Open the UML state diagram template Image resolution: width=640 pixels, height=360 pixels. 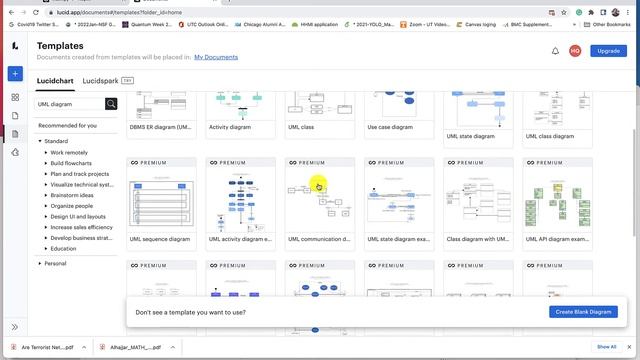[478, 119]
